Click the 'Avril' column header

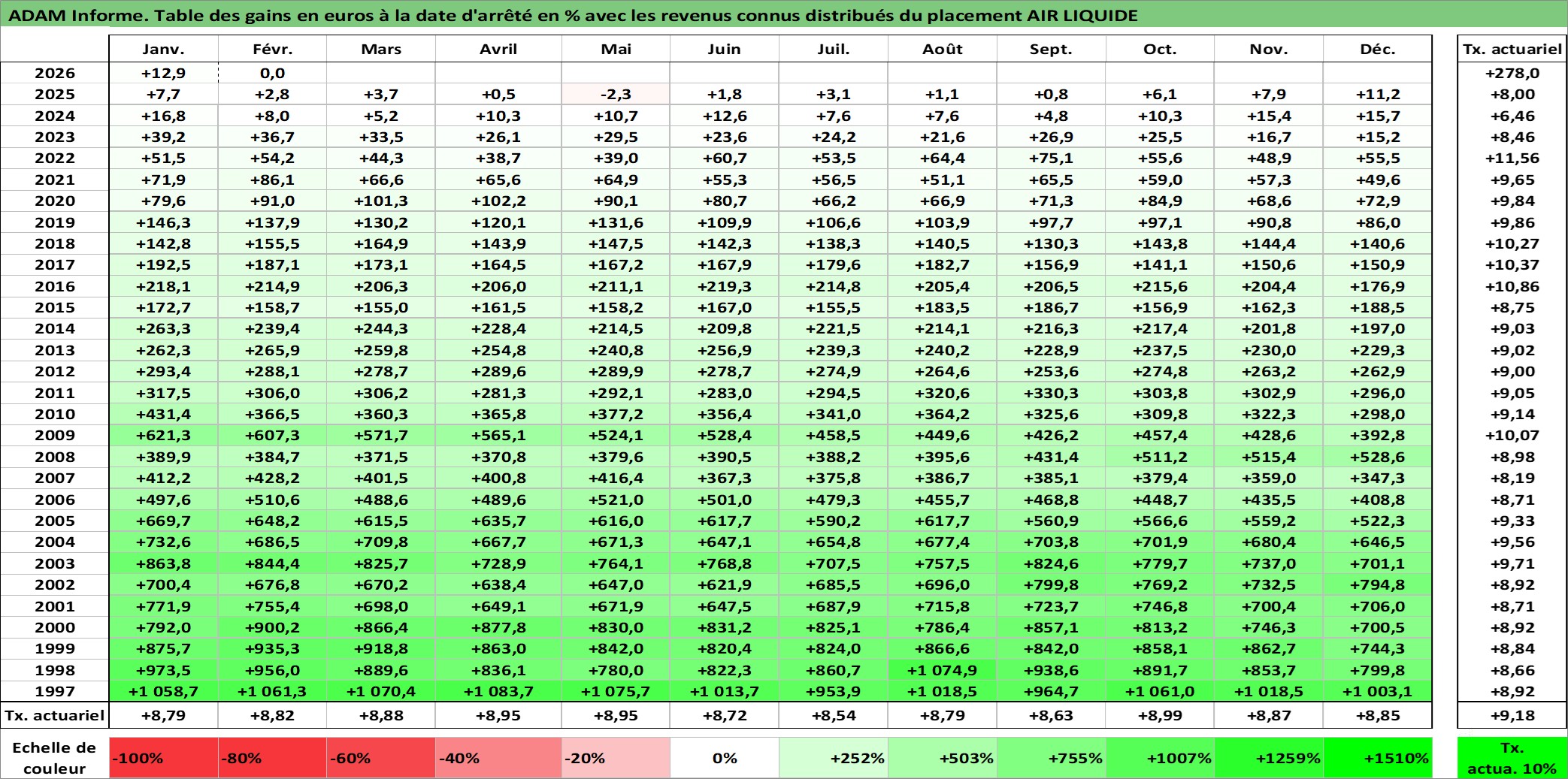498,49
